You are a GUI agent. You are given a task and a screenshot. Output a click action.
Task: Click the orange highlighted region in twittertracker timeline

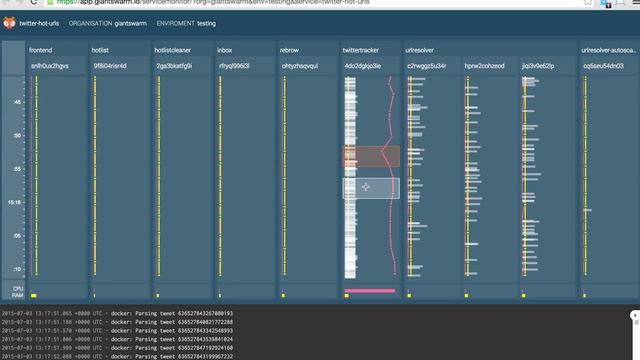371,156
